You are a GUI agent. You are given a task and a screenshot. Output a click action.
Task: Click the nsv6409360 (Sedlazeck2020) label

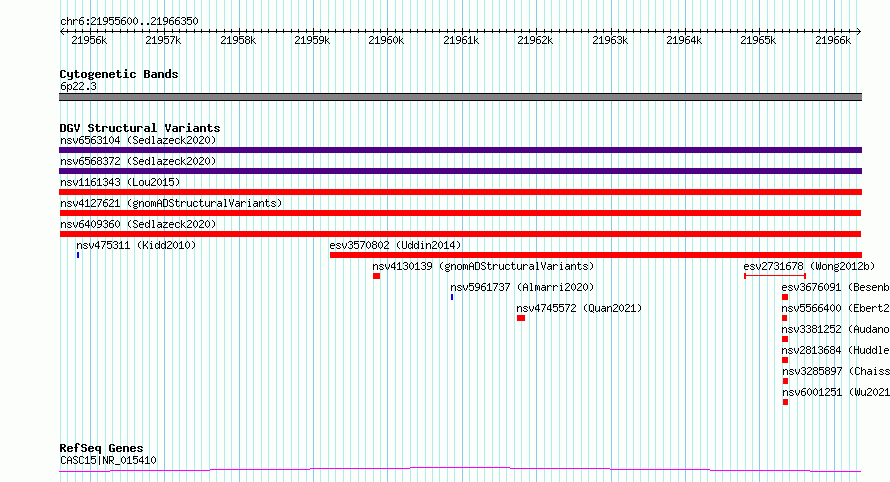tap(138, 224)
